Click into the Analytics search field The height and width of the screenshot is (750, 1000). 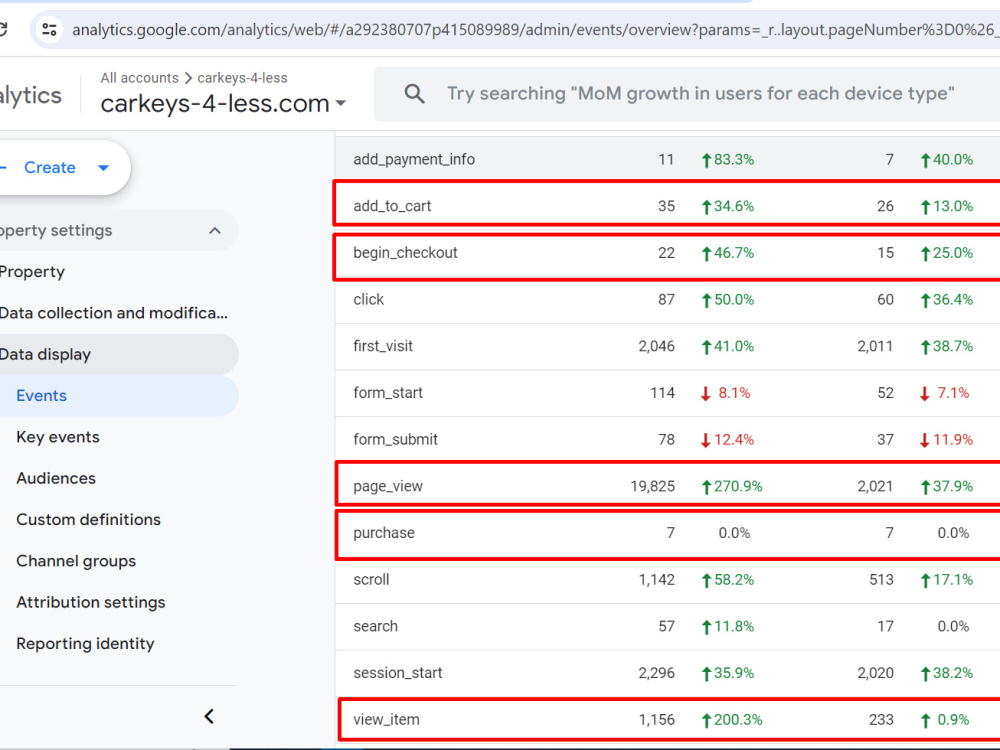pos(700,94)
